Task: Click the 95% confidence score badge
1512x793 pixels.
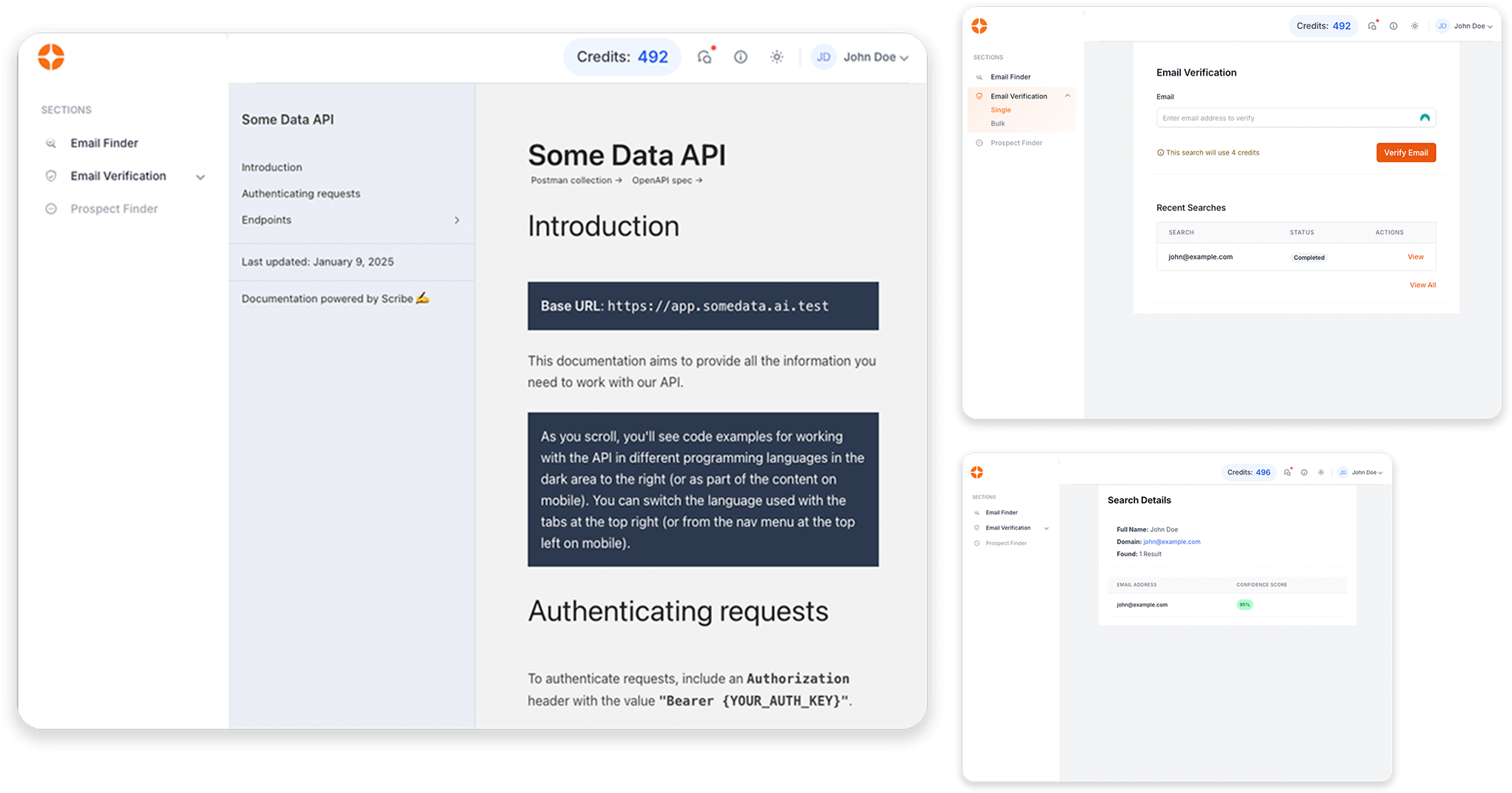Action: 1245,605
